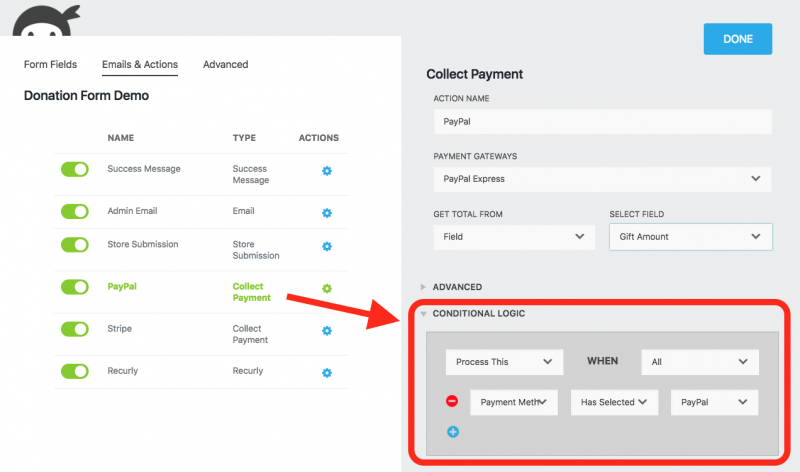800x472 pixels.
Task: Open the Has Selected comparator dropdown
Action: tap(614, 402)
